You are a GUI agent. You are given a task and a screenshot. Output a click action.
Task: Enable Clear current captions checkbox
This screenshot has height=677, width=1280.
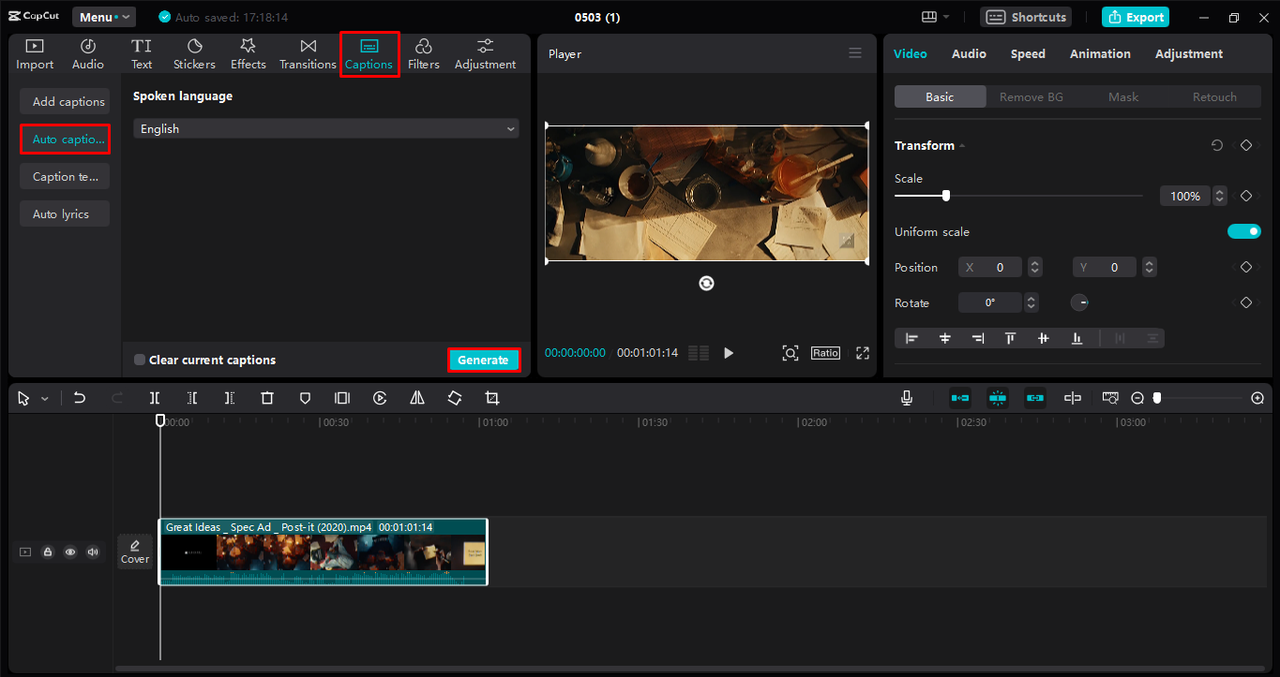(140, 360)
